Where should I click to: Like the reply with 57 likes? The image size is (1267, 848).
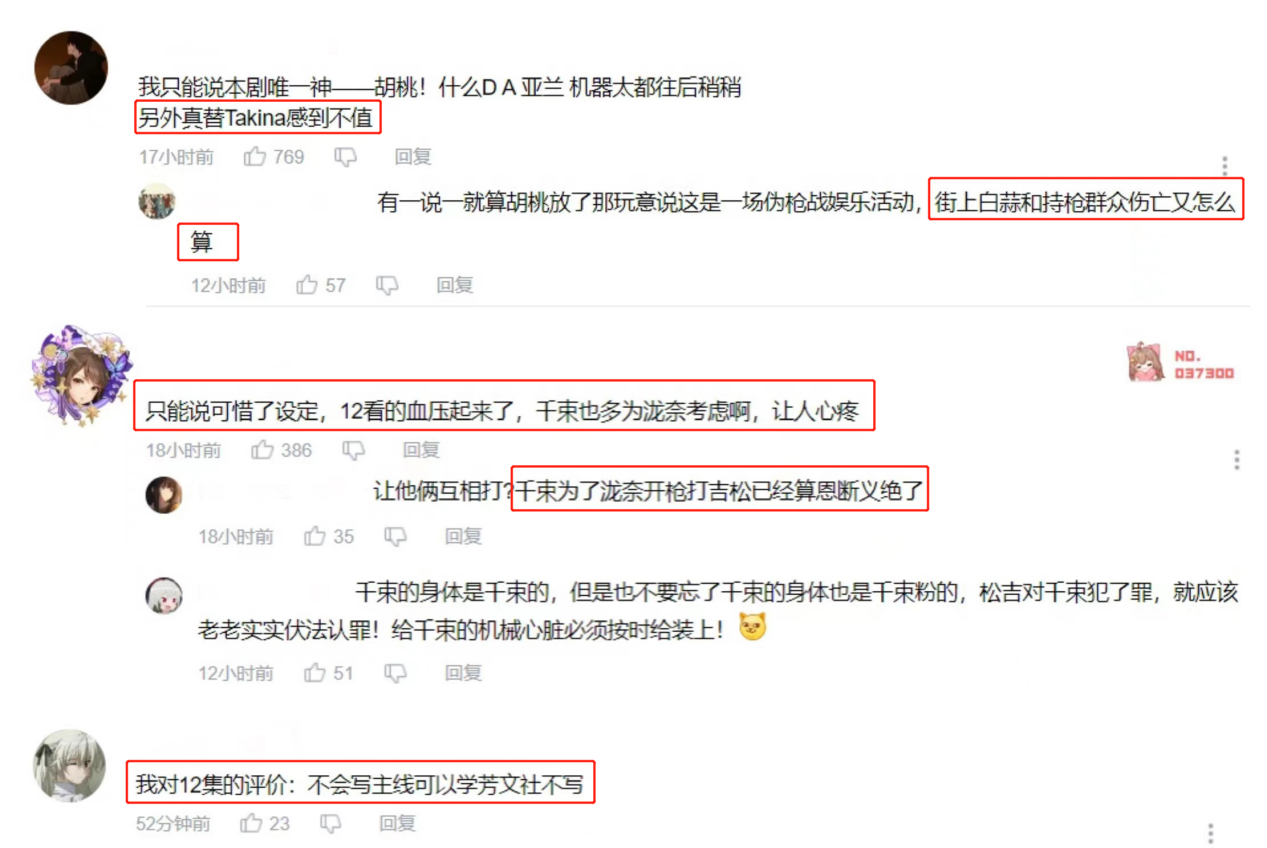[x=307, y=285]
